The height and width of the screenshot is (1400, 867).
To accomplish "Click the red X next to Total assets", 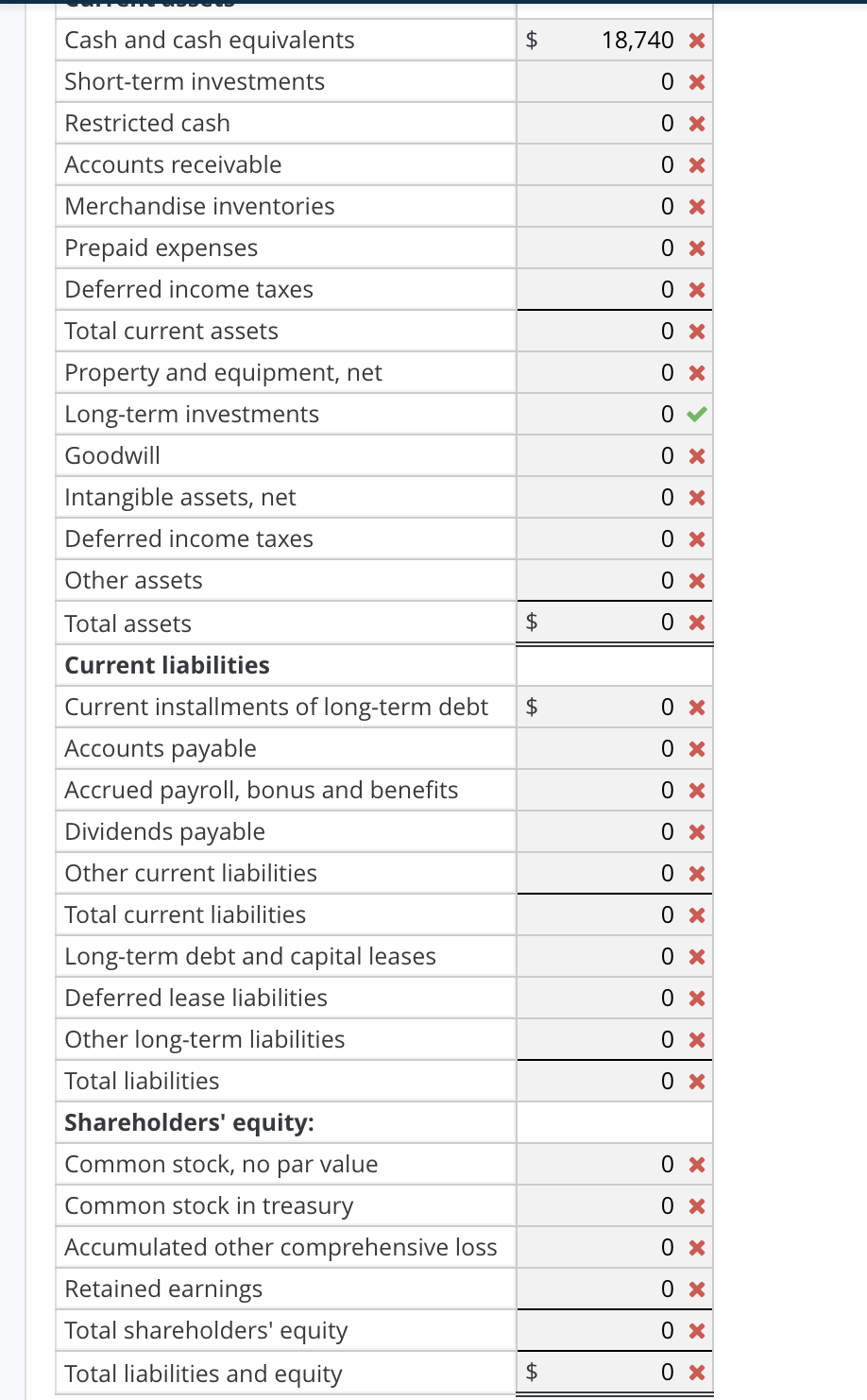I will (x=696, y=622).
